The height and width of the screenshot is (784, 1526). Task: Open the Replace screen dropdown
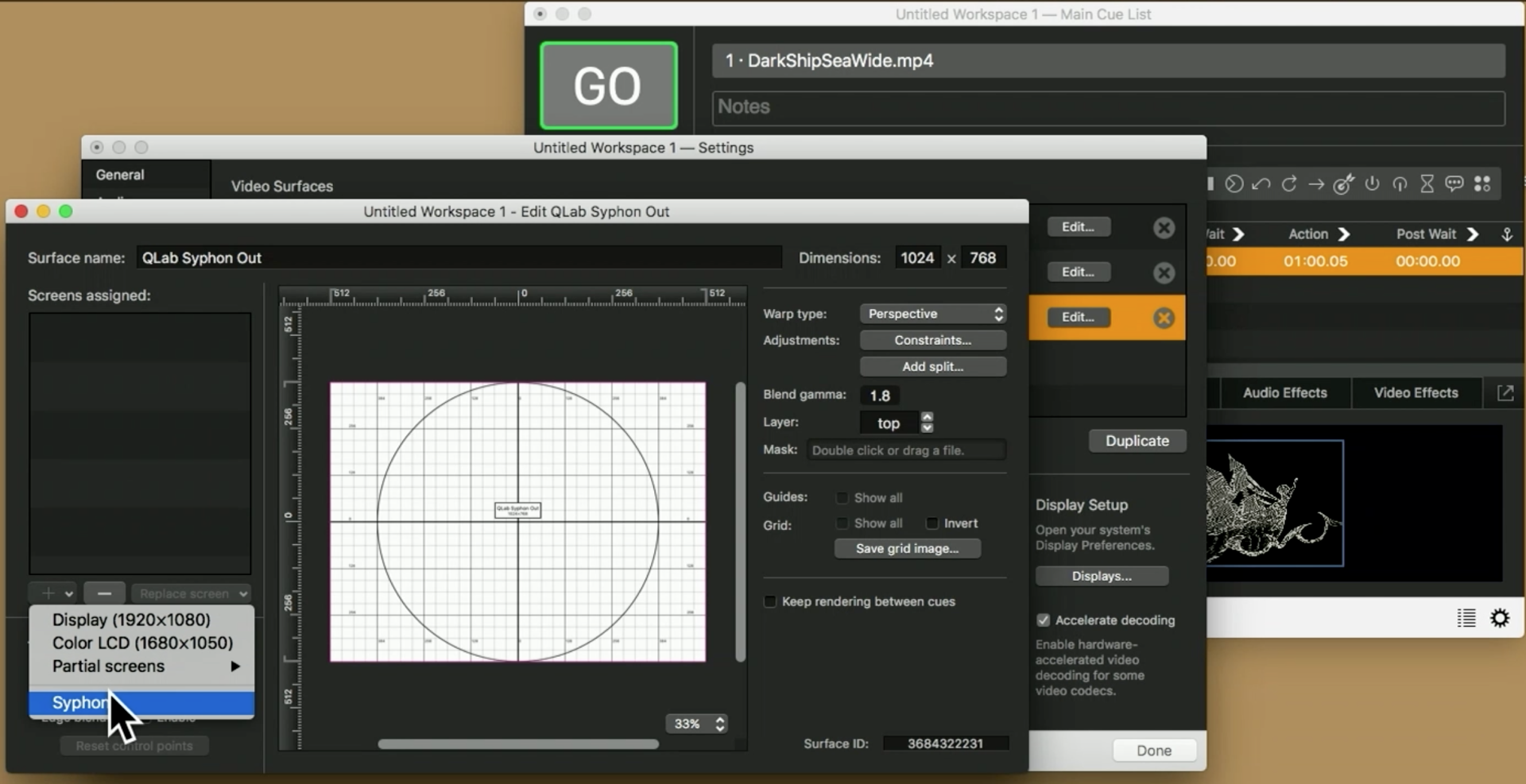pyautogui.click(x=191, y=593)
